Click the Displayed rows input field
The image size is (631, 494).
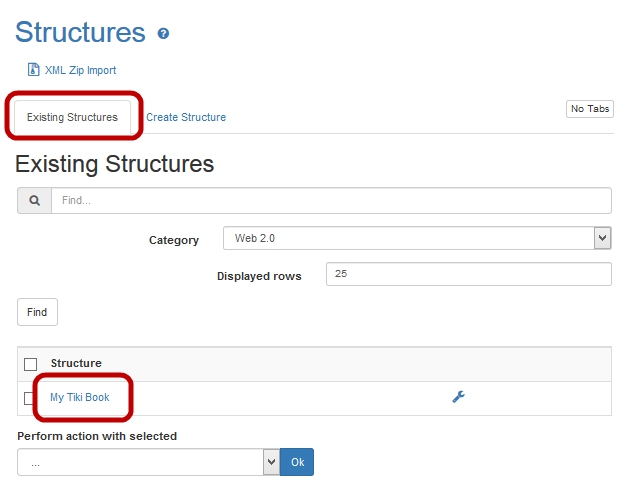468,274
